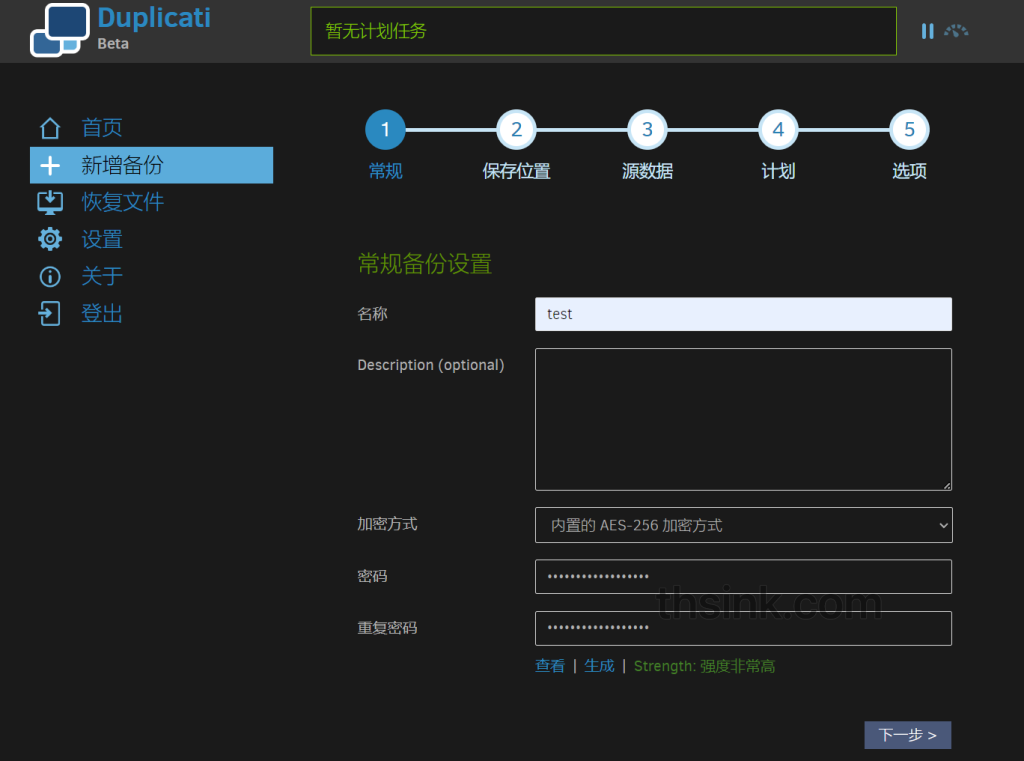The image size is (1024, 761).
Task: Click the Duplicati logo icon
Action: pos(60,30)
